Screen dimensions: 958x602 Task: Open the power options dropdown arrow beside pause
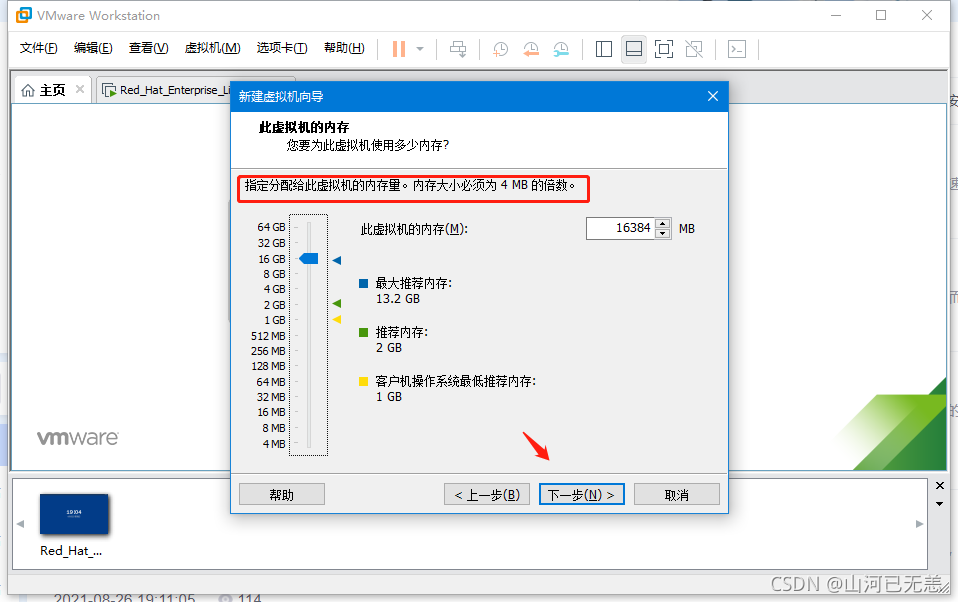[x=420, y=49]
